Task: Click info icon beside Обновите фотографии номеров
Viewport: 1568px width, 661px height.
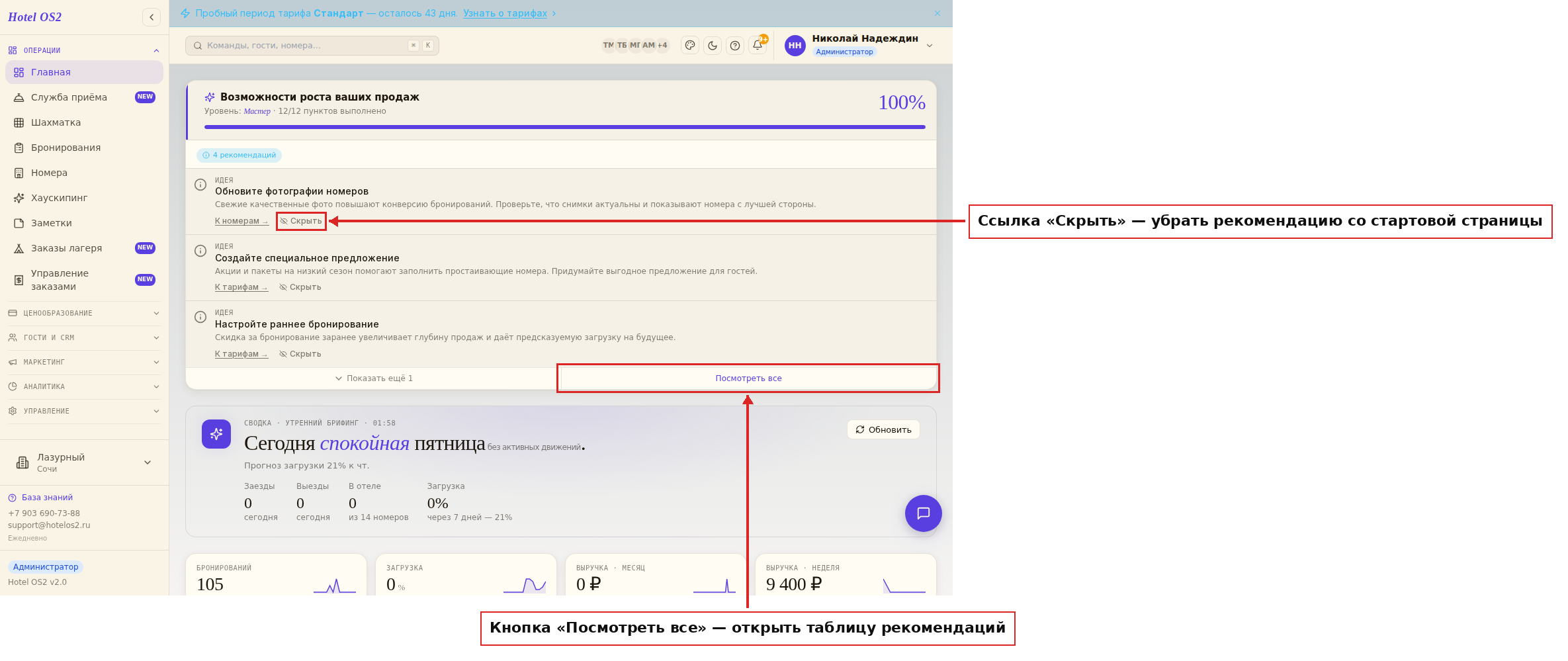Action: (x=200, y=185)
